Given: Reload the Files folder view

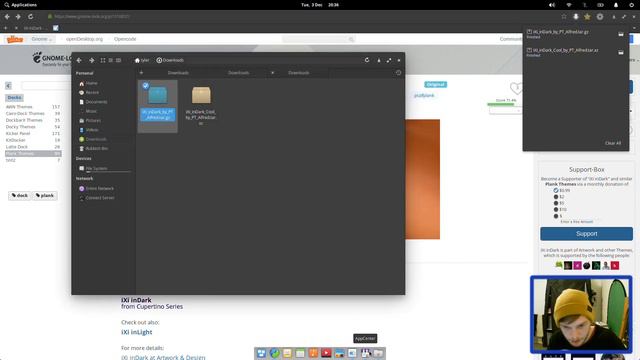Looking at the screenshot, I should click(367, 60).
